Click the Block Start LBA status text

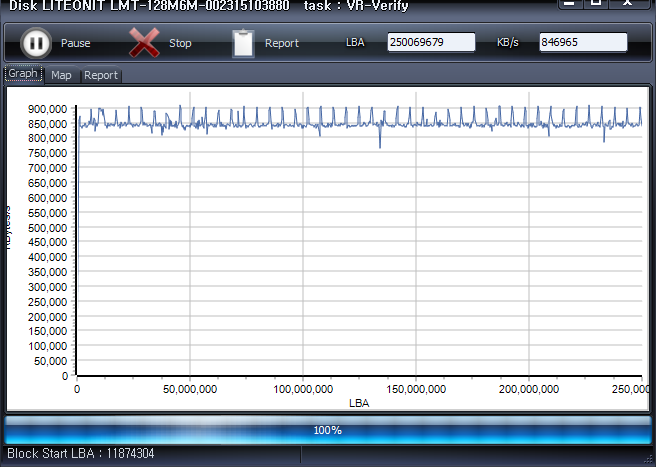(x=81, y=454)
